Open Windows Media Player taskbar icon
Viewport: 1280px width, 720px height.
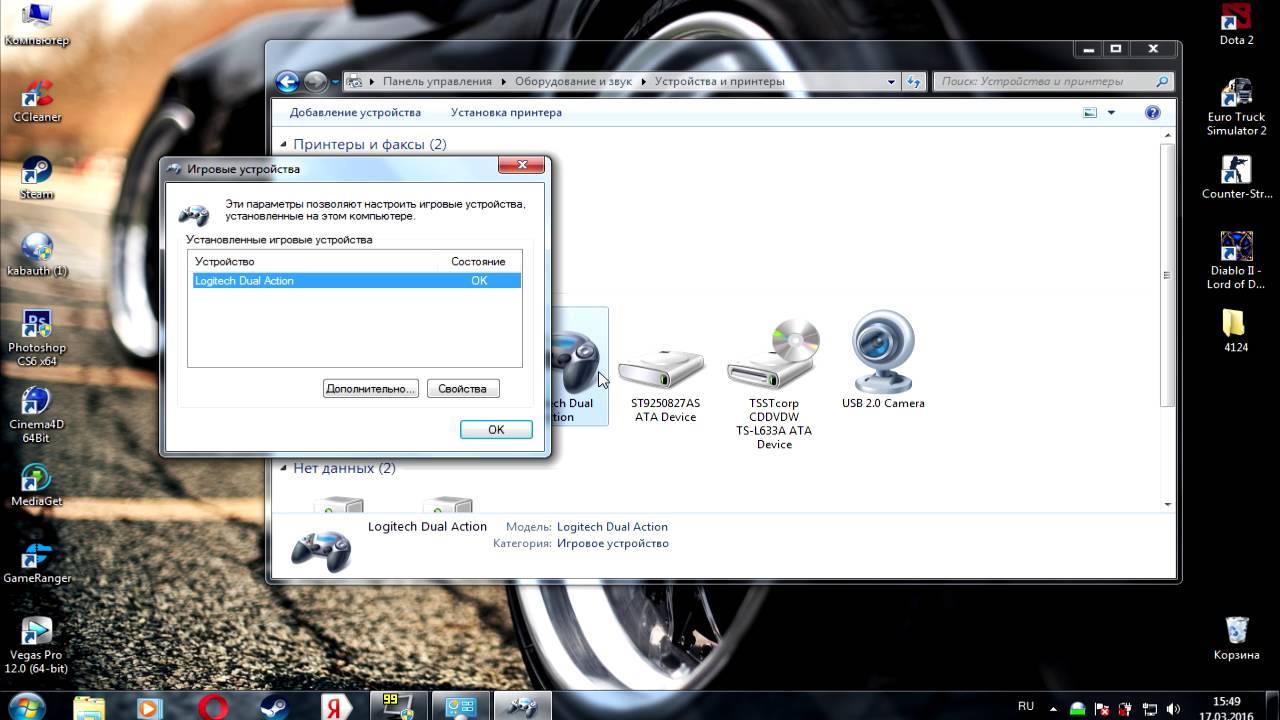(x=150, y=707)
